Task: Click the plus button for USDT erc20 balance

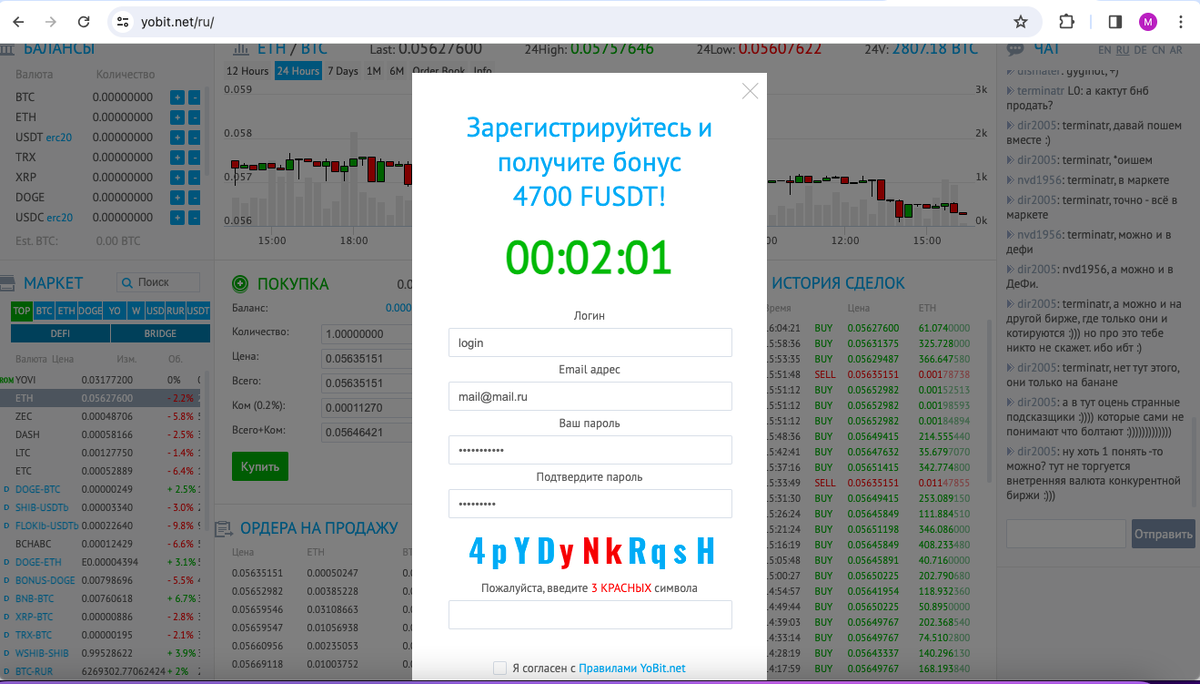Action: (176, 137)
